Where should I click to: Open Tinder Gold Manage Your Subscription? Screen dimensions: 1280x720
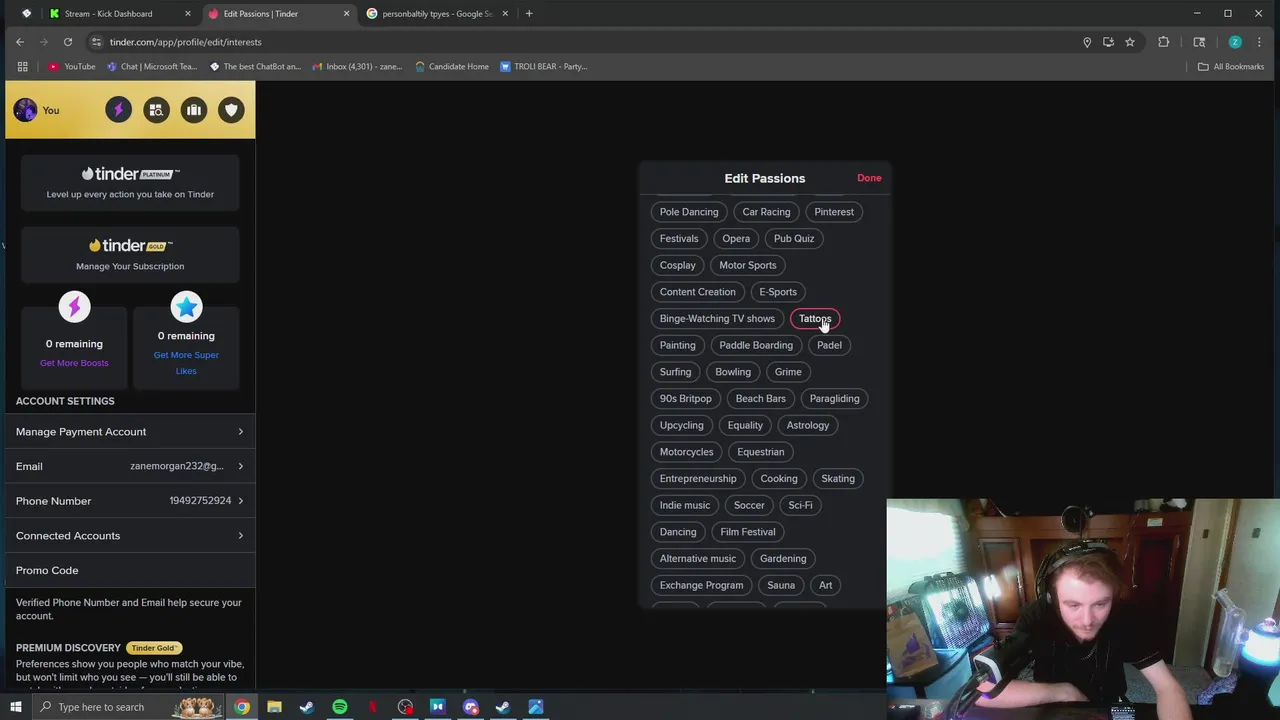[x=130, y=255]
